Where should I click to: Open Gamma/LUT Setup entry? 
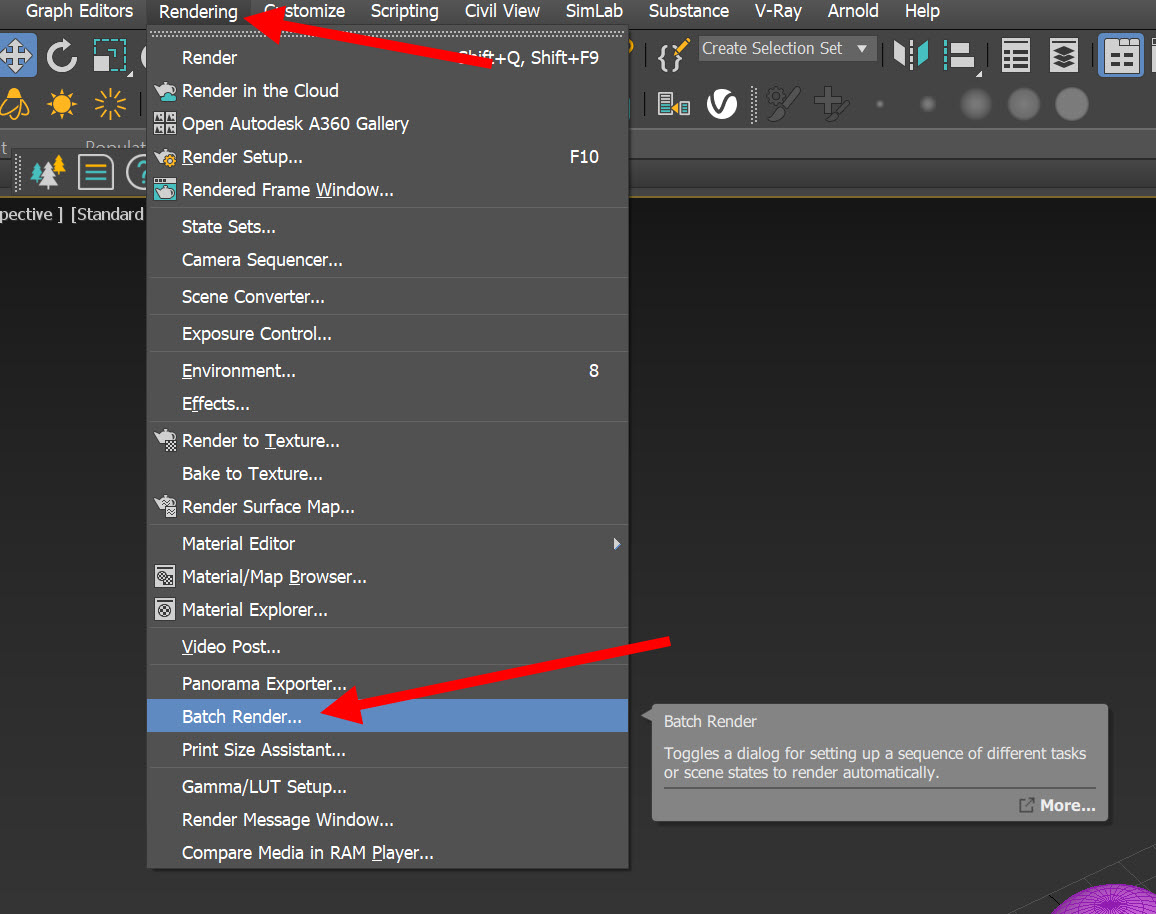[x=388, y=787]
